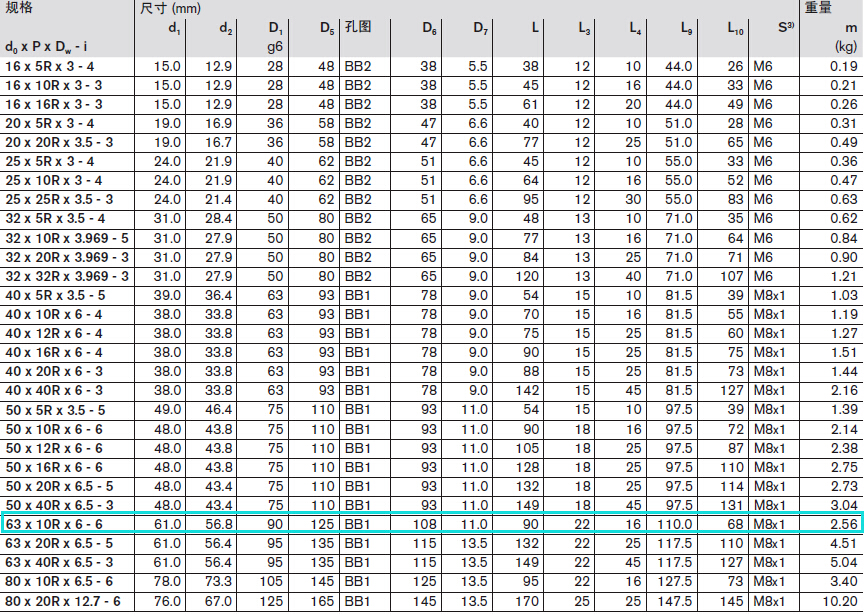Click the 尺寸 (mm) header

(x=170, y=8)
